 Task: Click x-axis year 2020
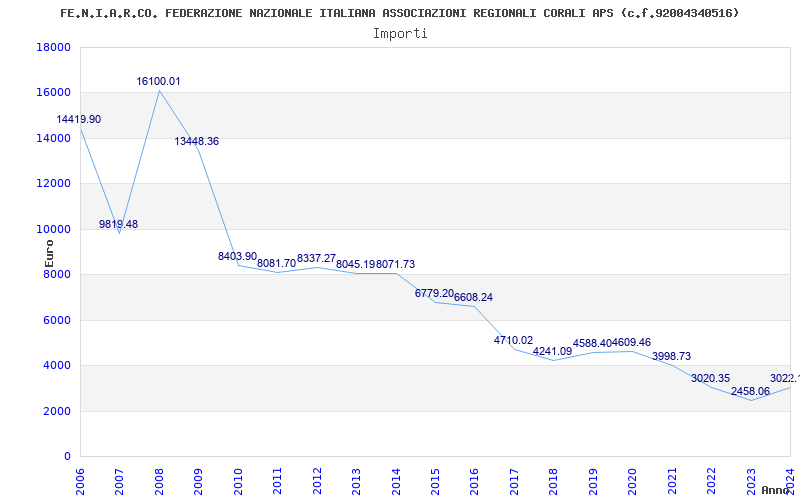632,482
